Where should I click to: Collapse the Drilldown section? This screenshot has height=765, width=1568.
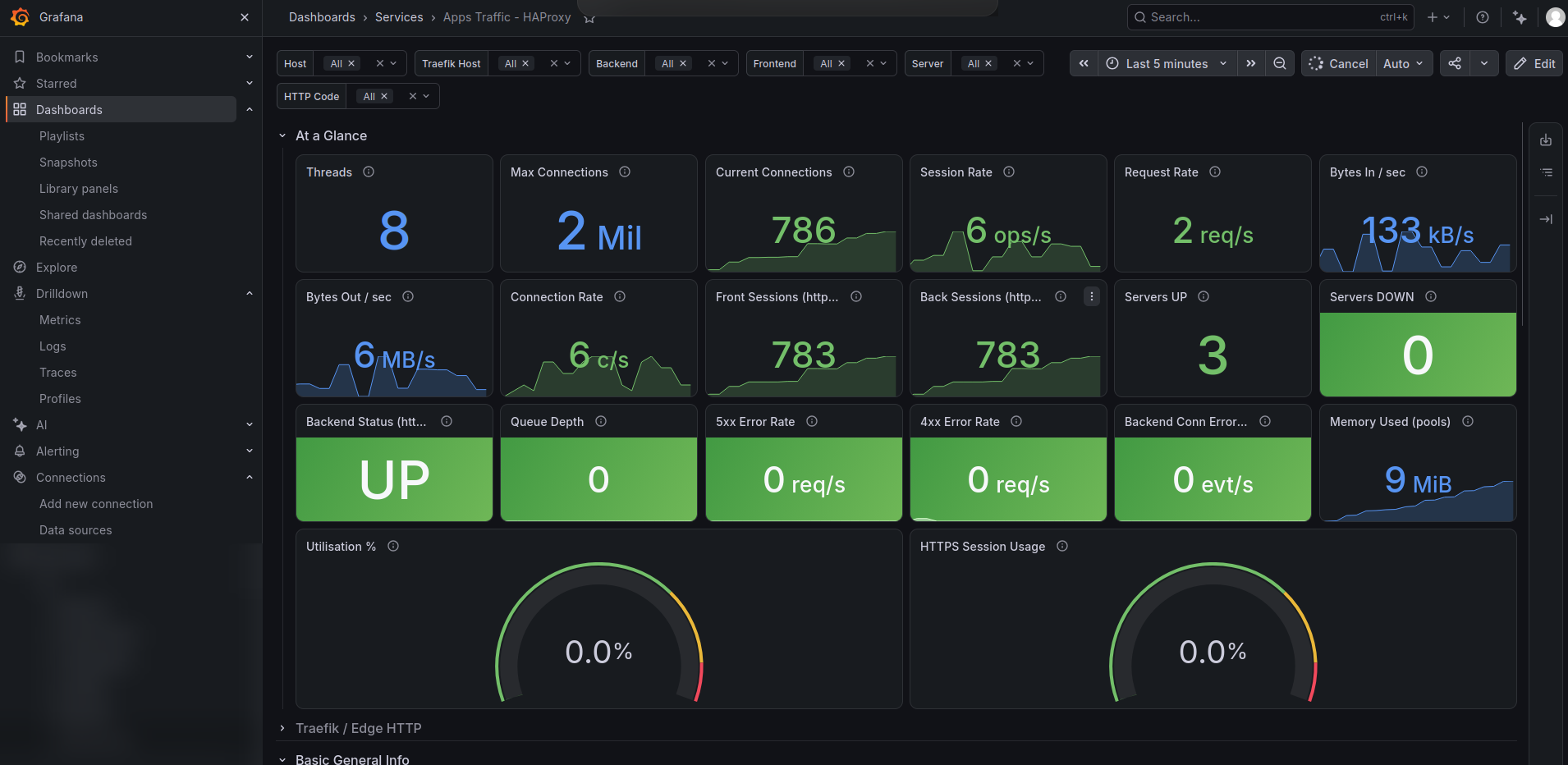pos(250,293)
